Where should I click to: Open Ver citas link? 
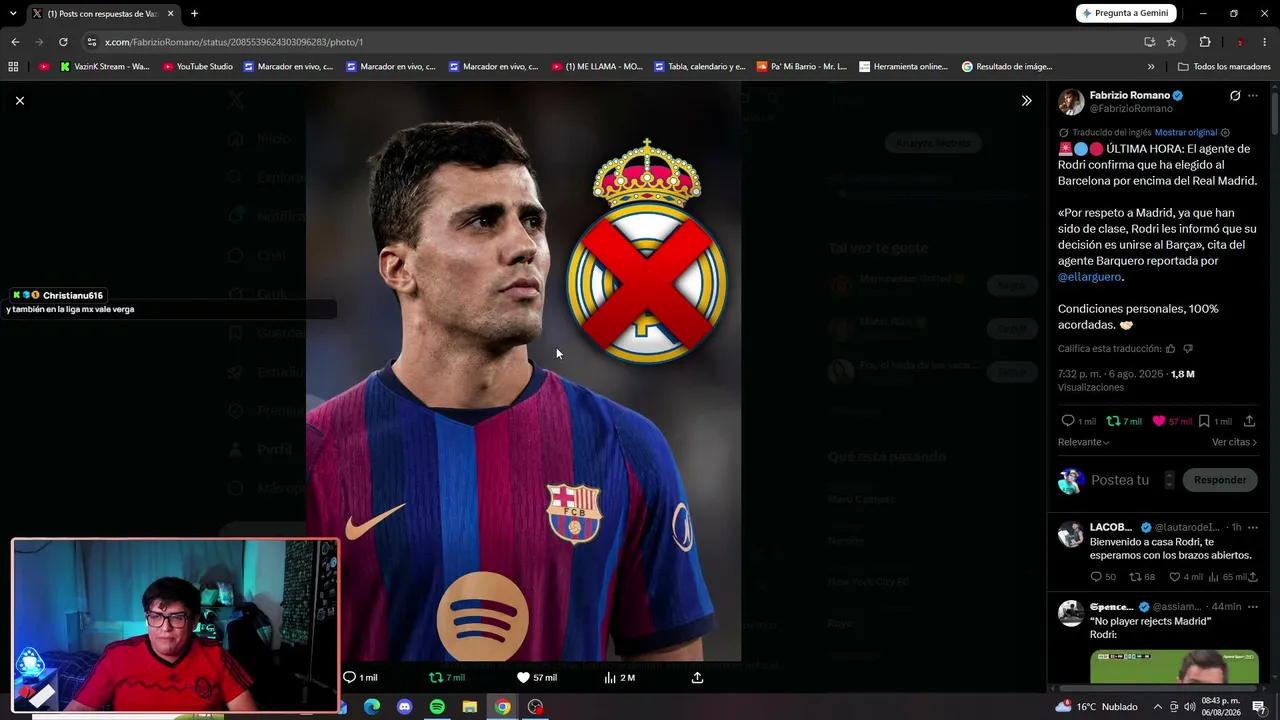click(x=1234, y=442)
